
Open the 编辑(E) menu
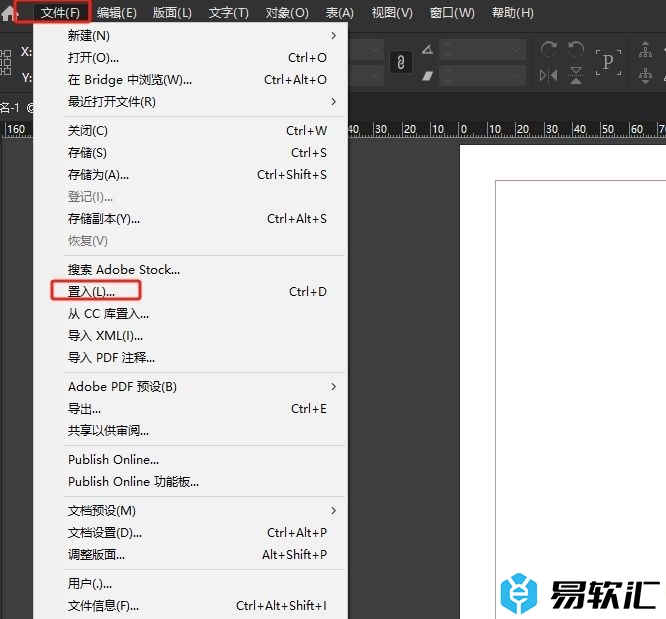point(117,13)
